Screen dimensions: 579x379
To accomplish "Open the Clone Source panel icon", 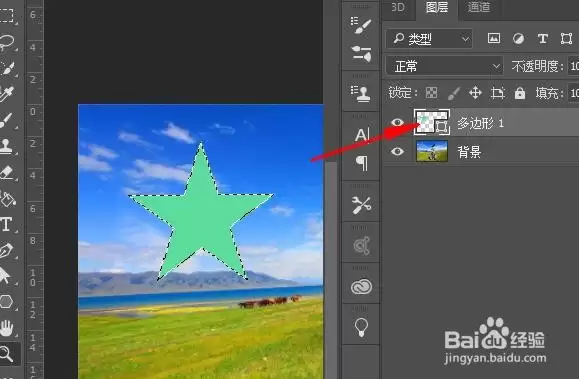I will pos(361,94).
